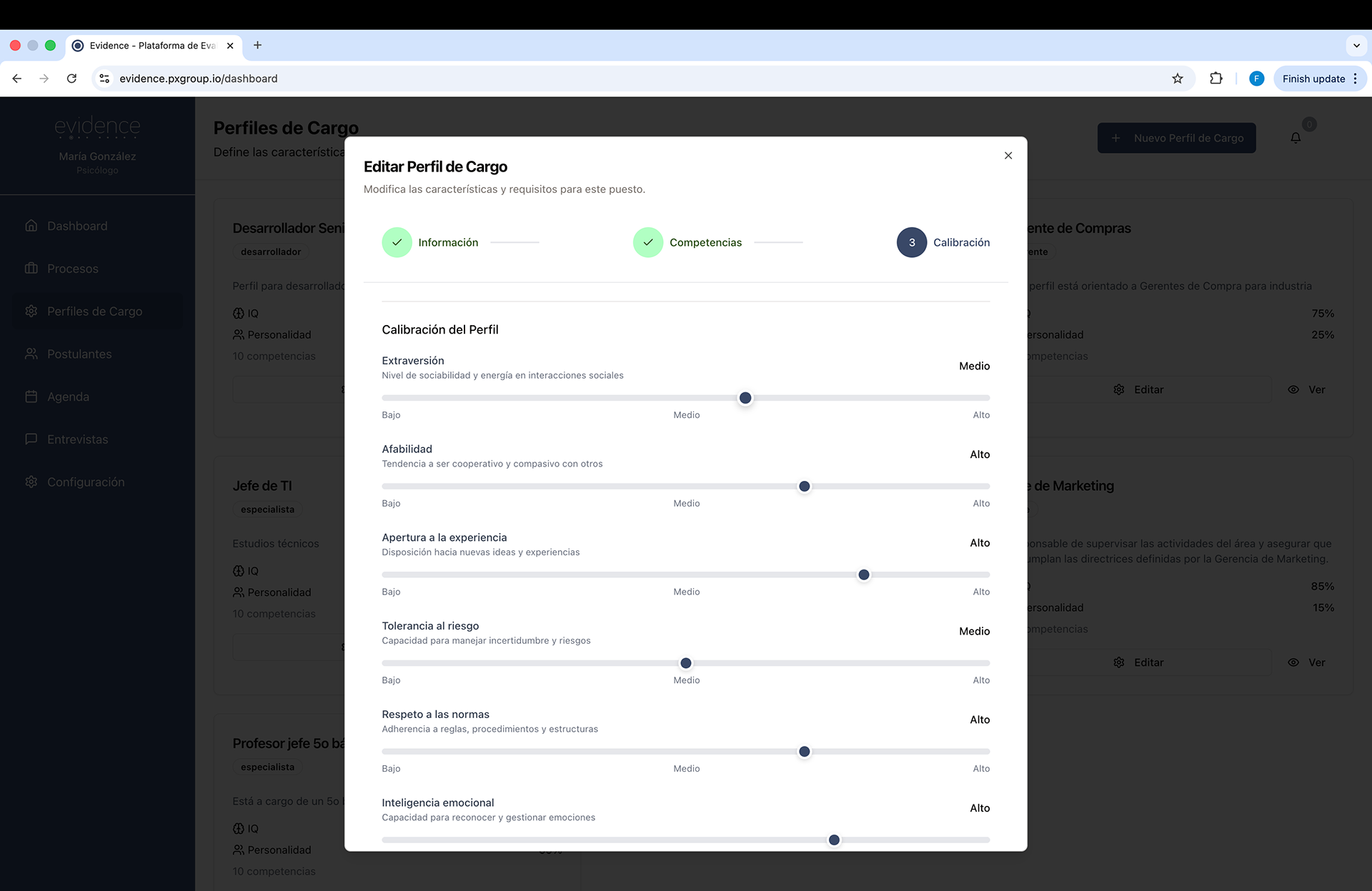Click the Configuración gear icon
The width and height of the screenshot is (1372, 891).
[31, 482]
